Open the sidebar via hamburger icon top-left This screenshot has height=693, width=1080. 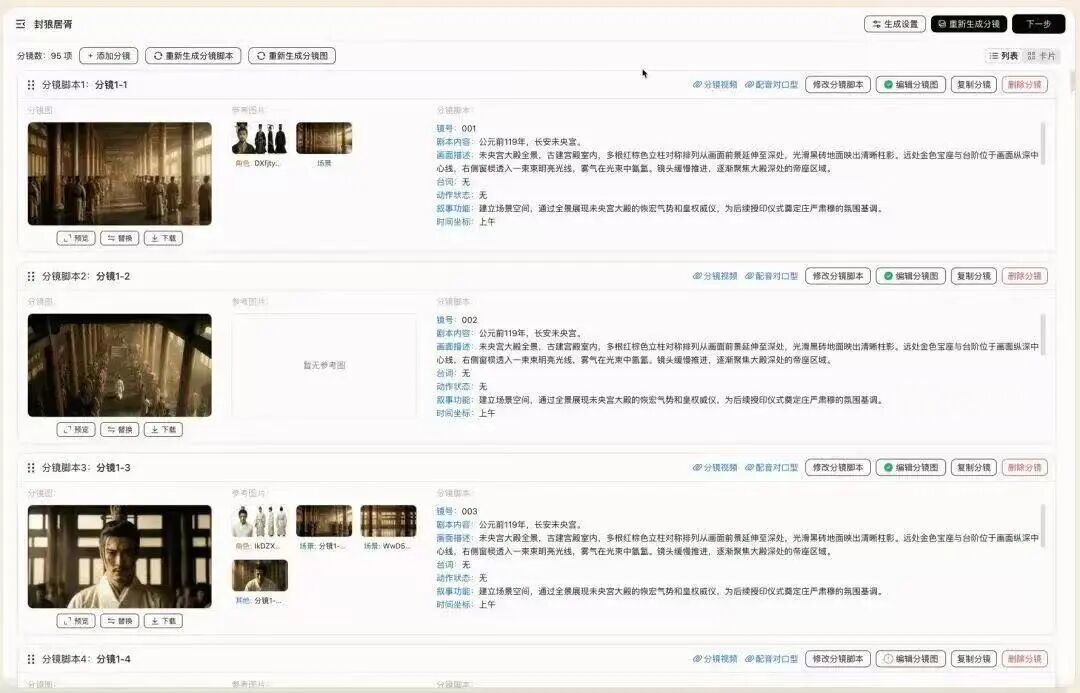pos(20,23)
